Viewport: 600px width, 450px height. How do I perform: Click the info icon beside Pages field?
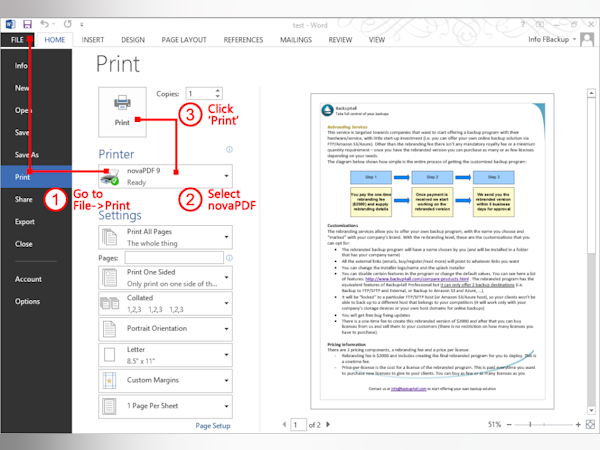point(229,258)
